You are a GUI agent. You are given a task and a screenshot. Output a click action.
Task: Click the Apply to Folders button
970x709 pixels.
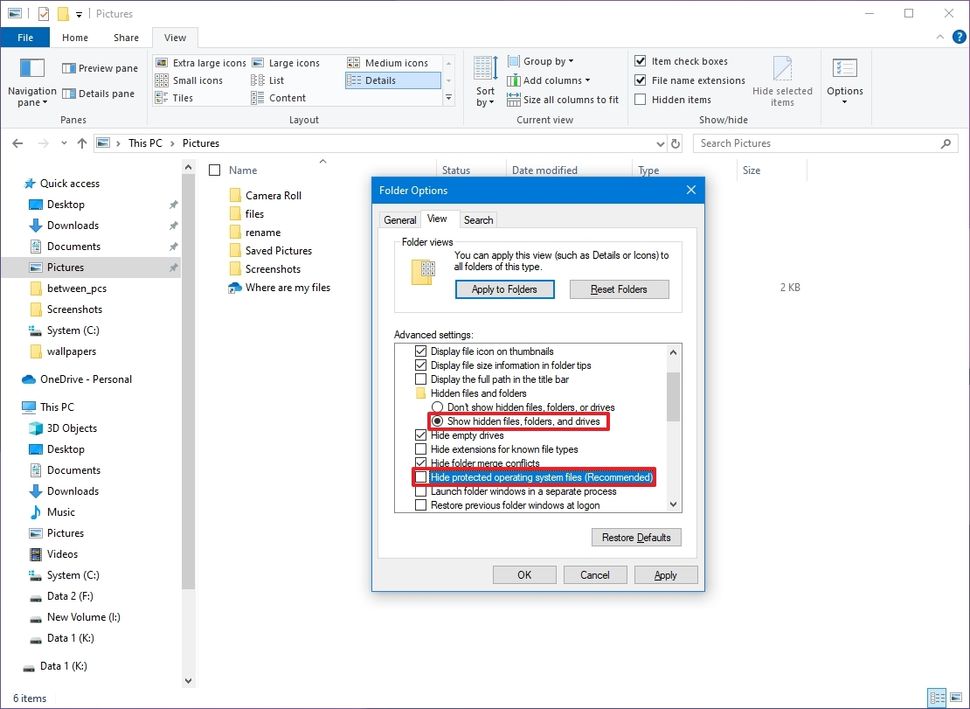click(x=504, y=289)
